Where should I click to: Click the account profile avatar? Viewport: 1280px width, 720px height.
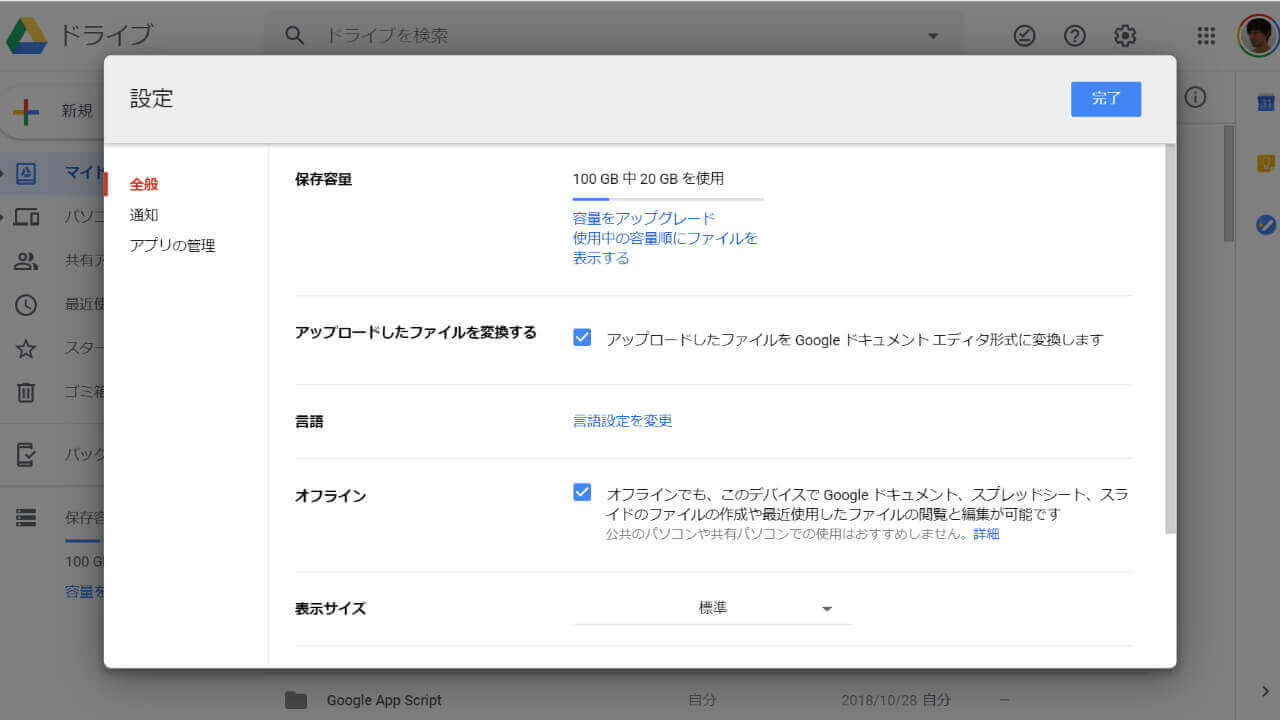tap(1257, 36)
